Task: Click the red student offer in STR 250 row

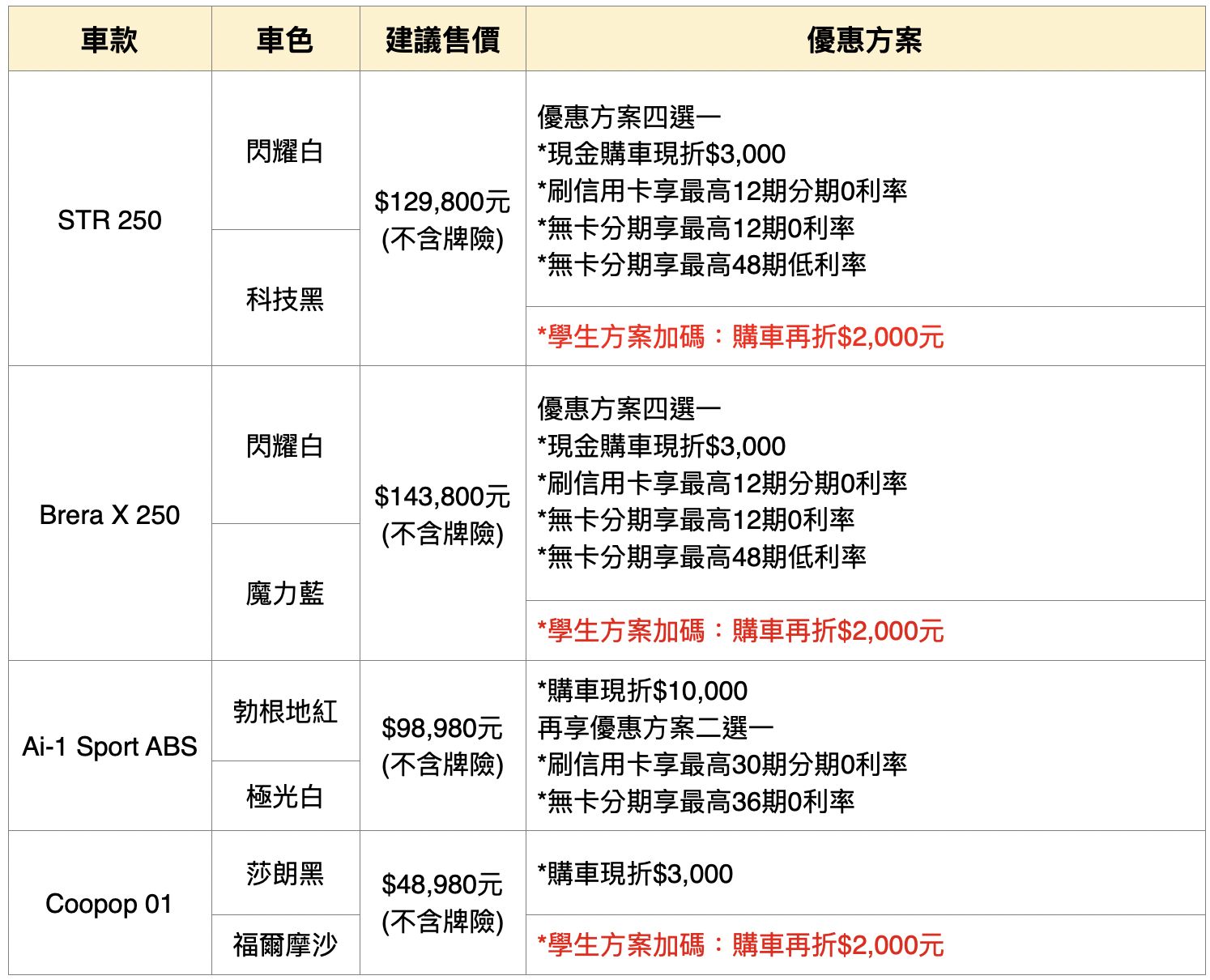Action: pos(741,336)
